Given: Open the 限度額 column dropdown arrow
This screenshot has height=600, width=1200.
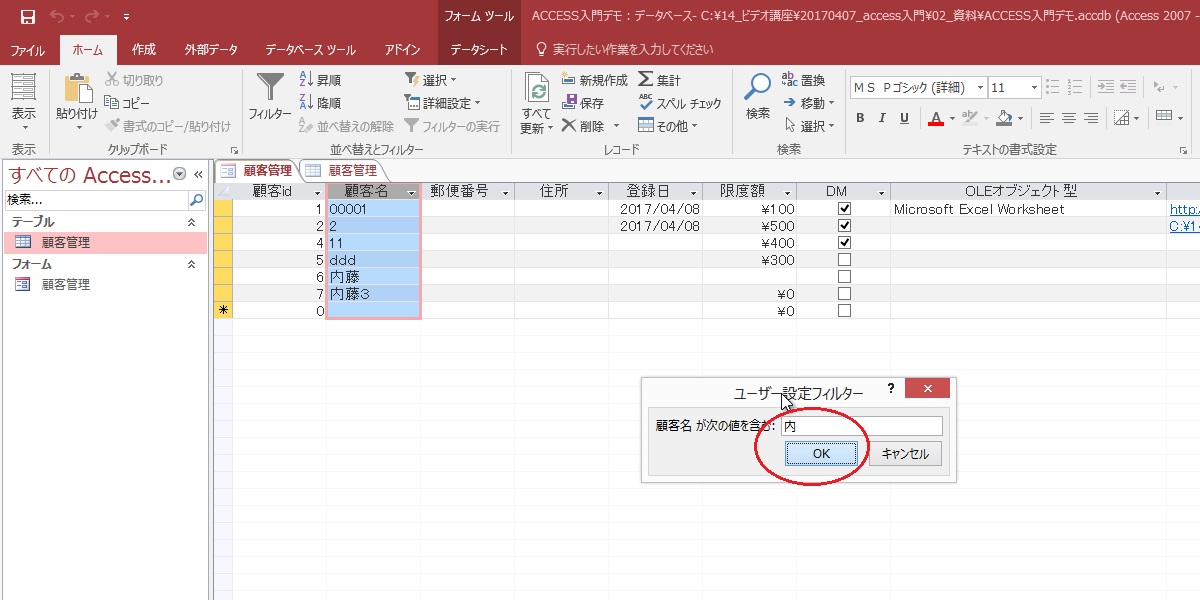Looking at the screenshot, I should [788, 192].
